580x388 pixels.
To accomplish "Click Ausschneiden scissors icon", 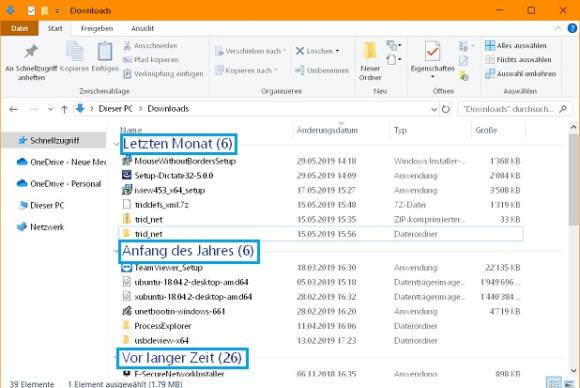I will 127,45.
